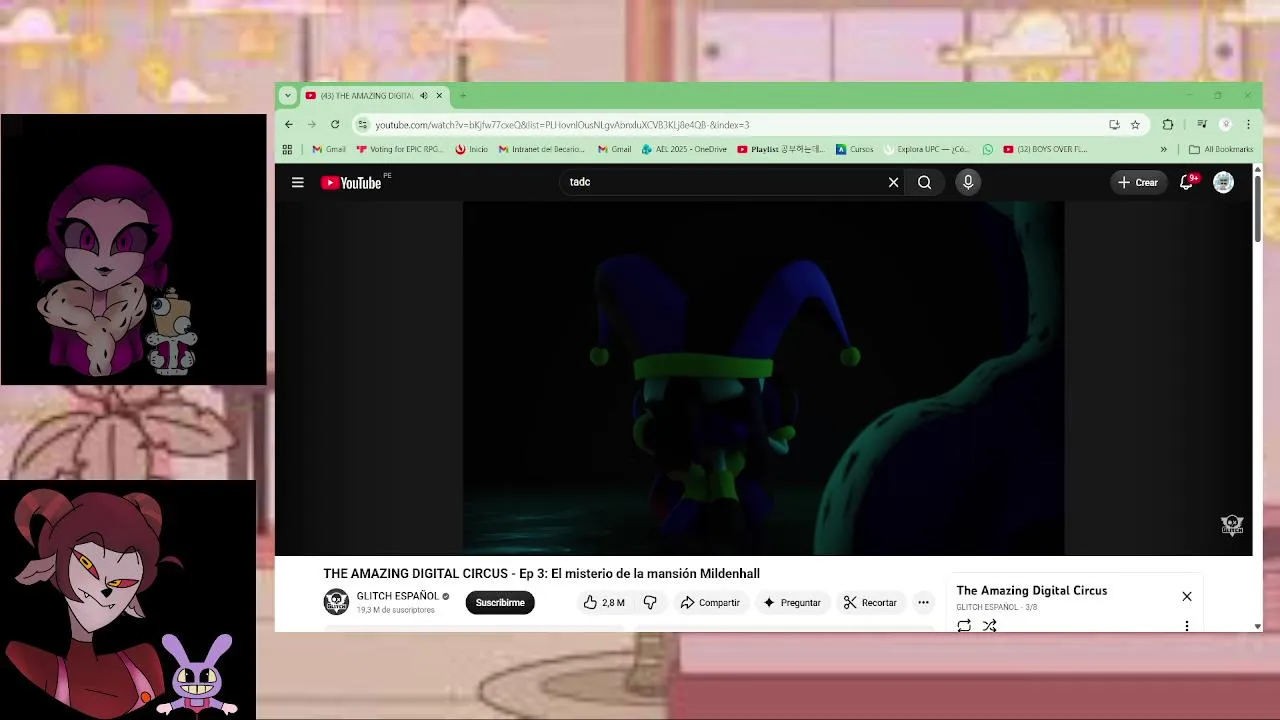
Task: Open The Amazing Digital Circus playlist title
Action: click(x=1031, y=590)
